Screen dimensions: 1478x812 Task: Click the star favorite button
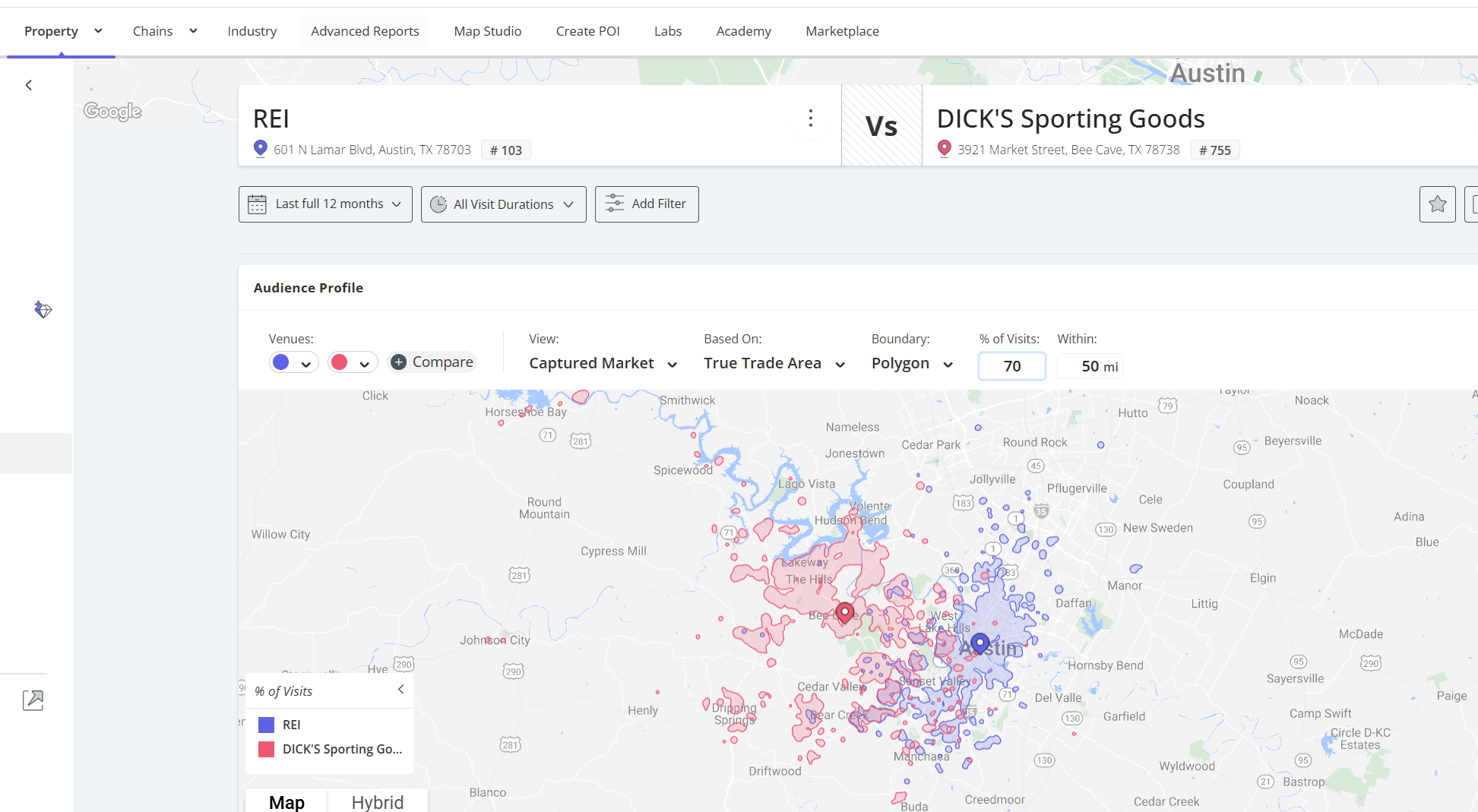(x=1437, y=204)
